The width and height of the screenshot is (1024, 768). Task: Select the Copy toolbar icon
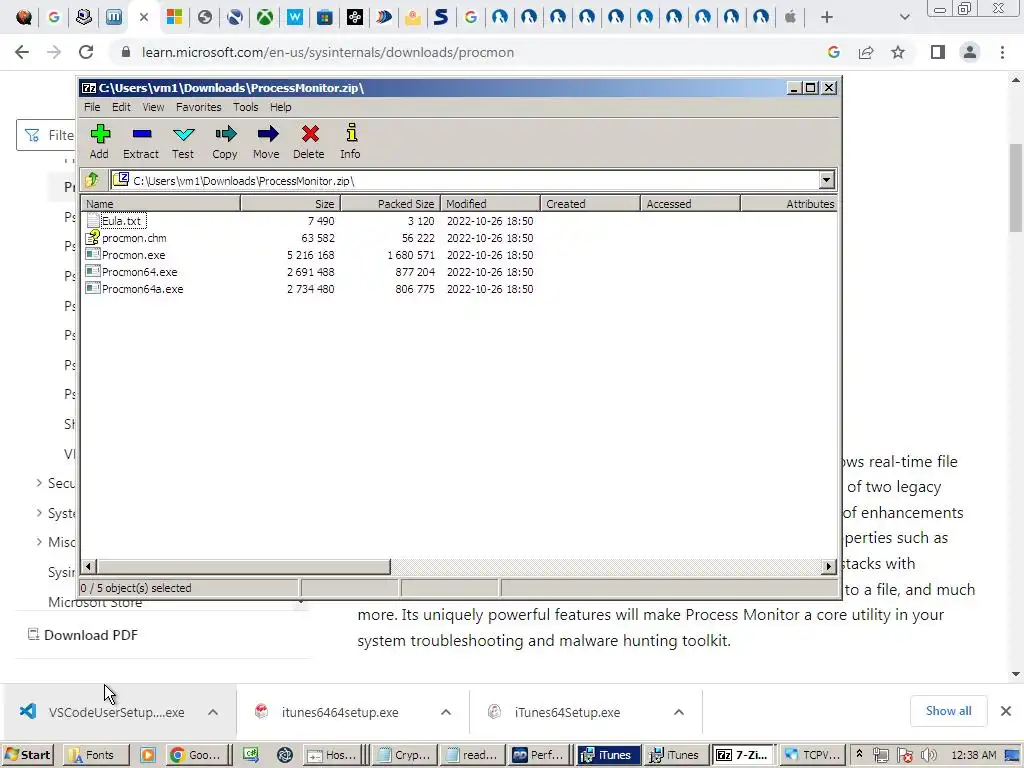click(x=225, y=141)
